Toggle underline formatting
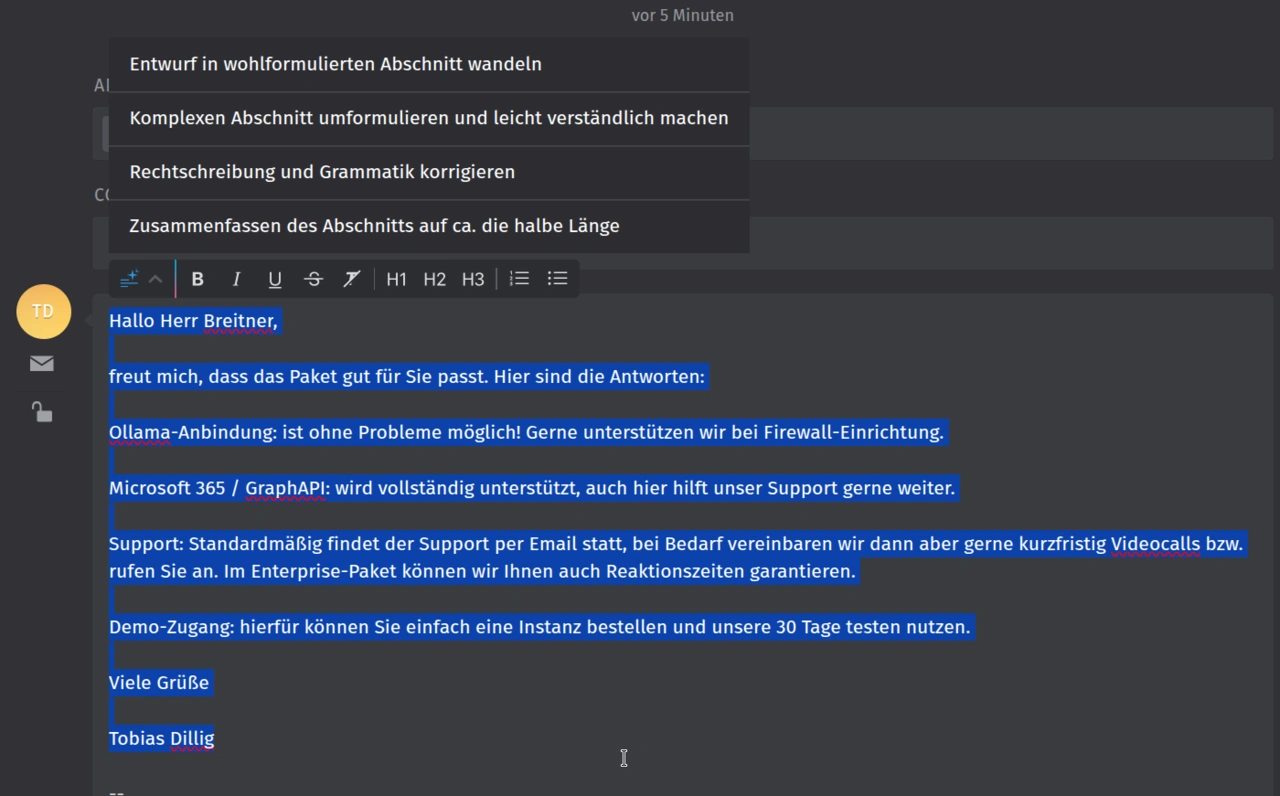 click(x=274, y=279)
